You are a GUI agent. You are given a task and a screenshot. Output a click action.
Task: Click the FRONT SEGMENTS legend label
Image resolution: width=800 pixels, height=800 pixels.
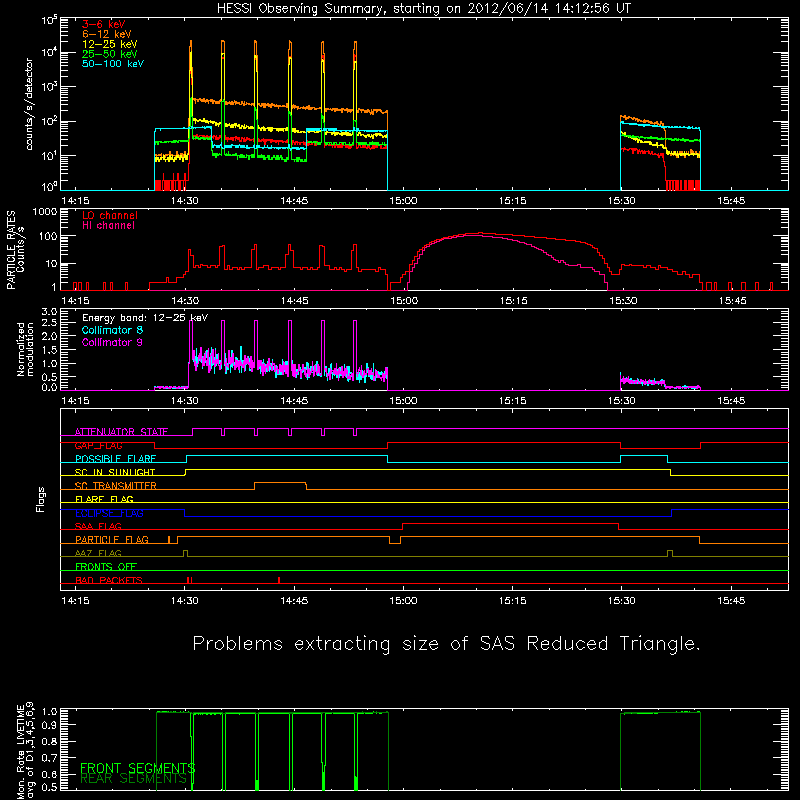pos(138,768)
